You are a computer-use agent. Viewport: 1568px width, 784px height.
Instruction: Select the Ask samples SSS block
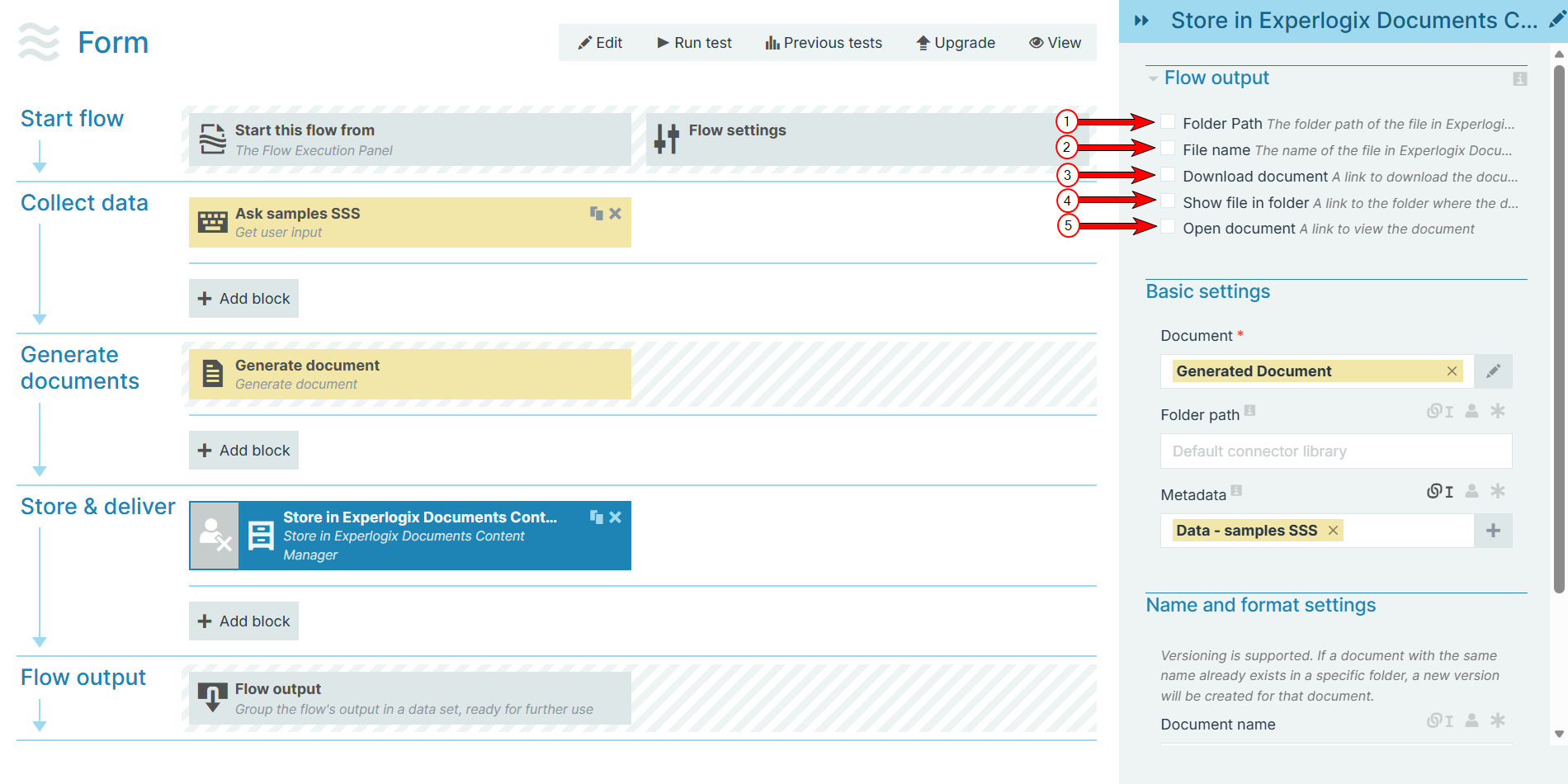pos(410,223)
